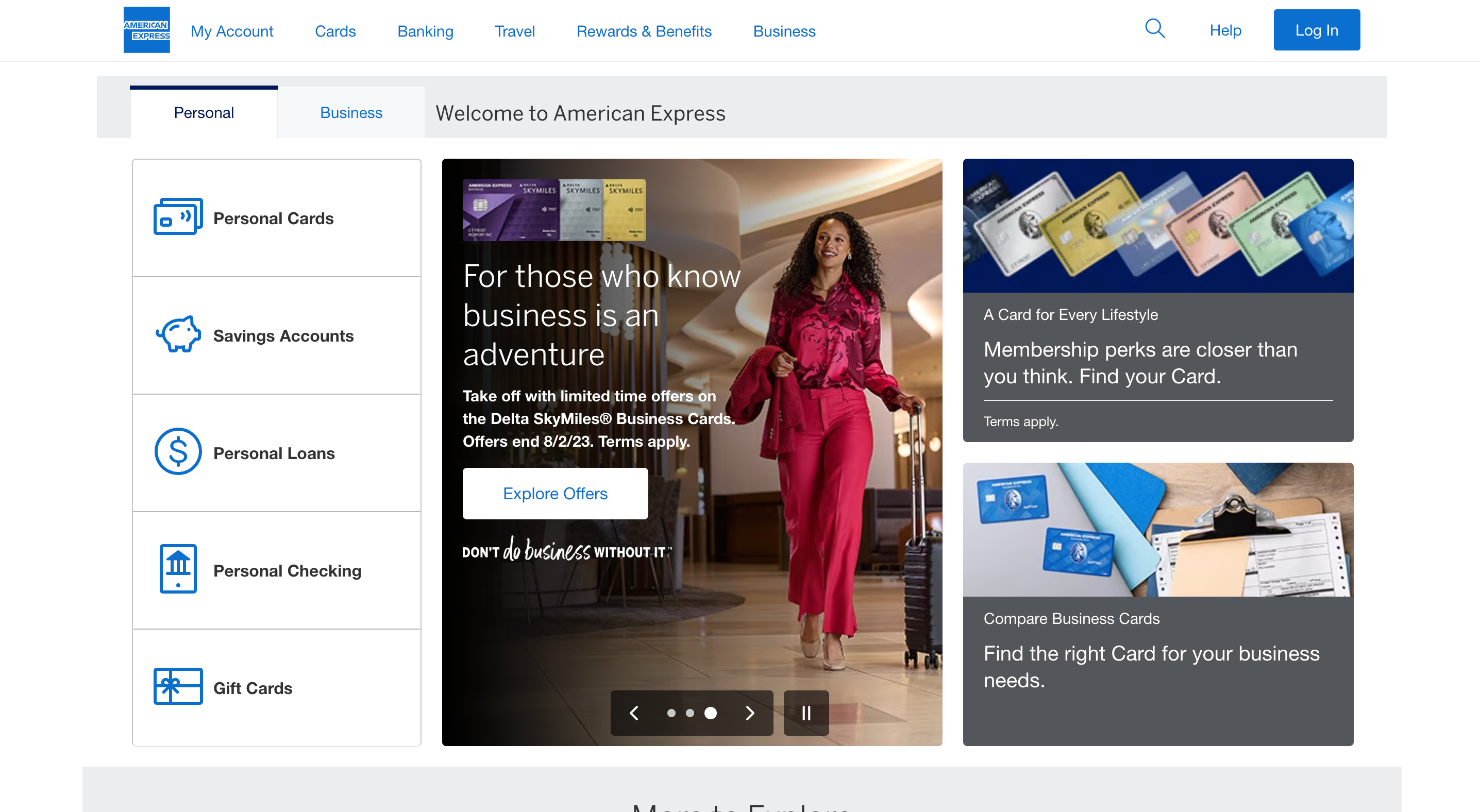1480x812 pixels.
Task: Click the blue business cards clipboard image
Action: pos(1158,530)
